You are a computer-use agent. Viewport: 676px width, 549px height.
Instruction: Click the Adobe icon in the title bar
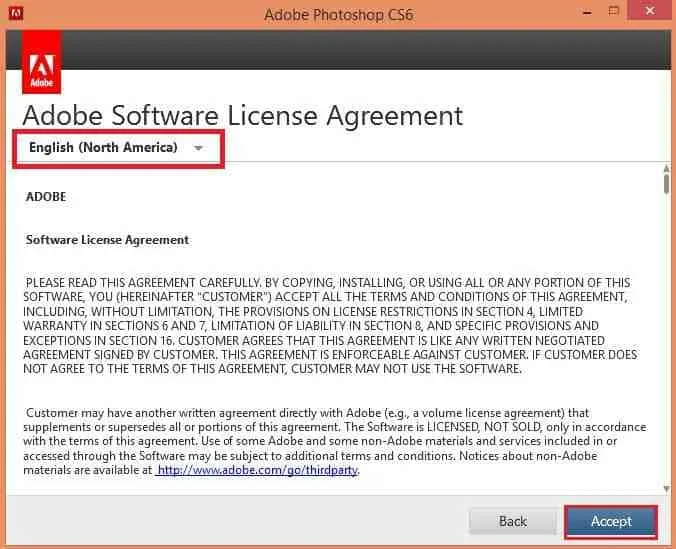[x=16, y=13]
